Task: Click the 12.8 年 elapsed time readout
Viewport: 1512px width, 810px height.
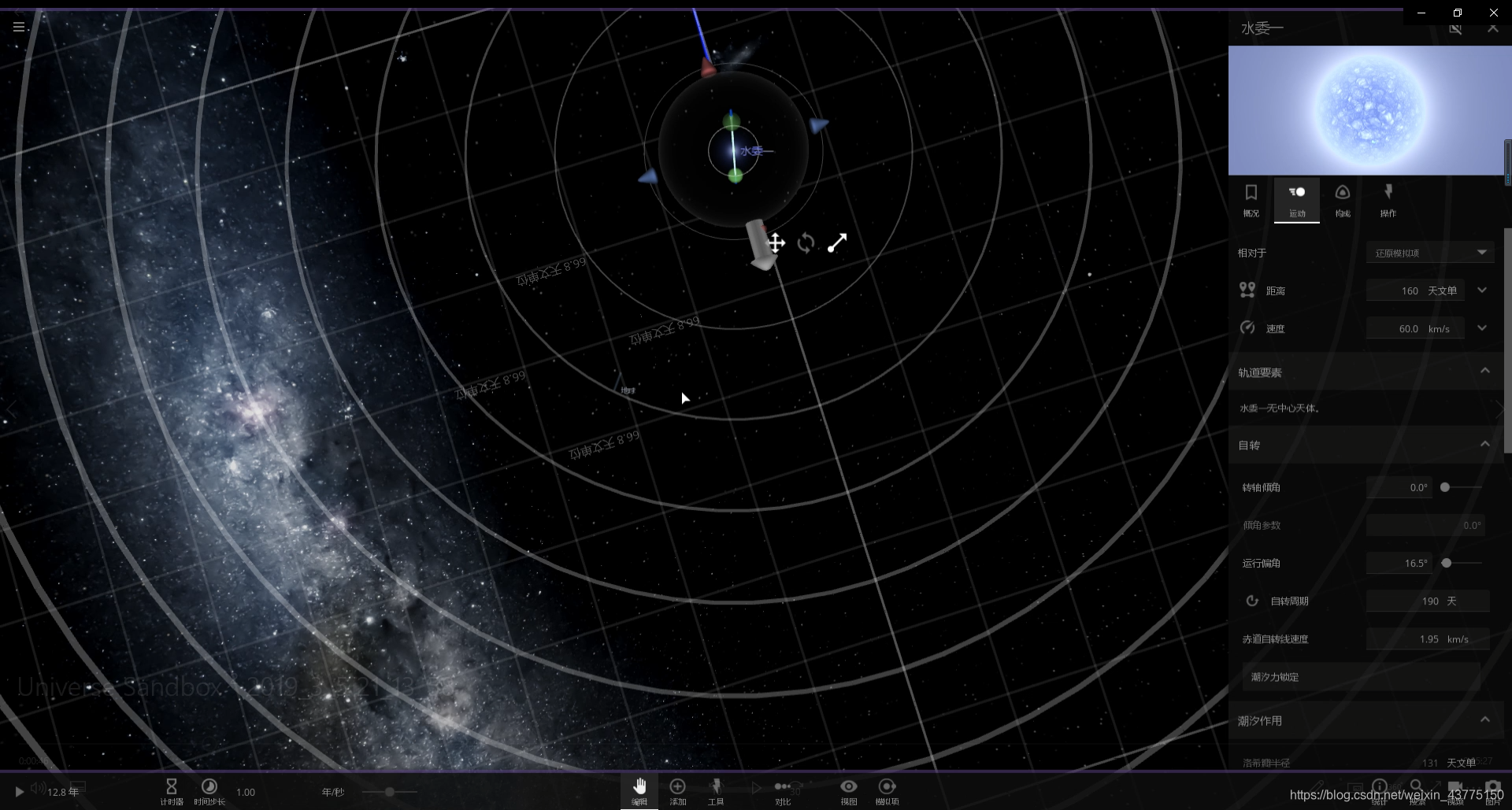Action: [x=63, y=792]
